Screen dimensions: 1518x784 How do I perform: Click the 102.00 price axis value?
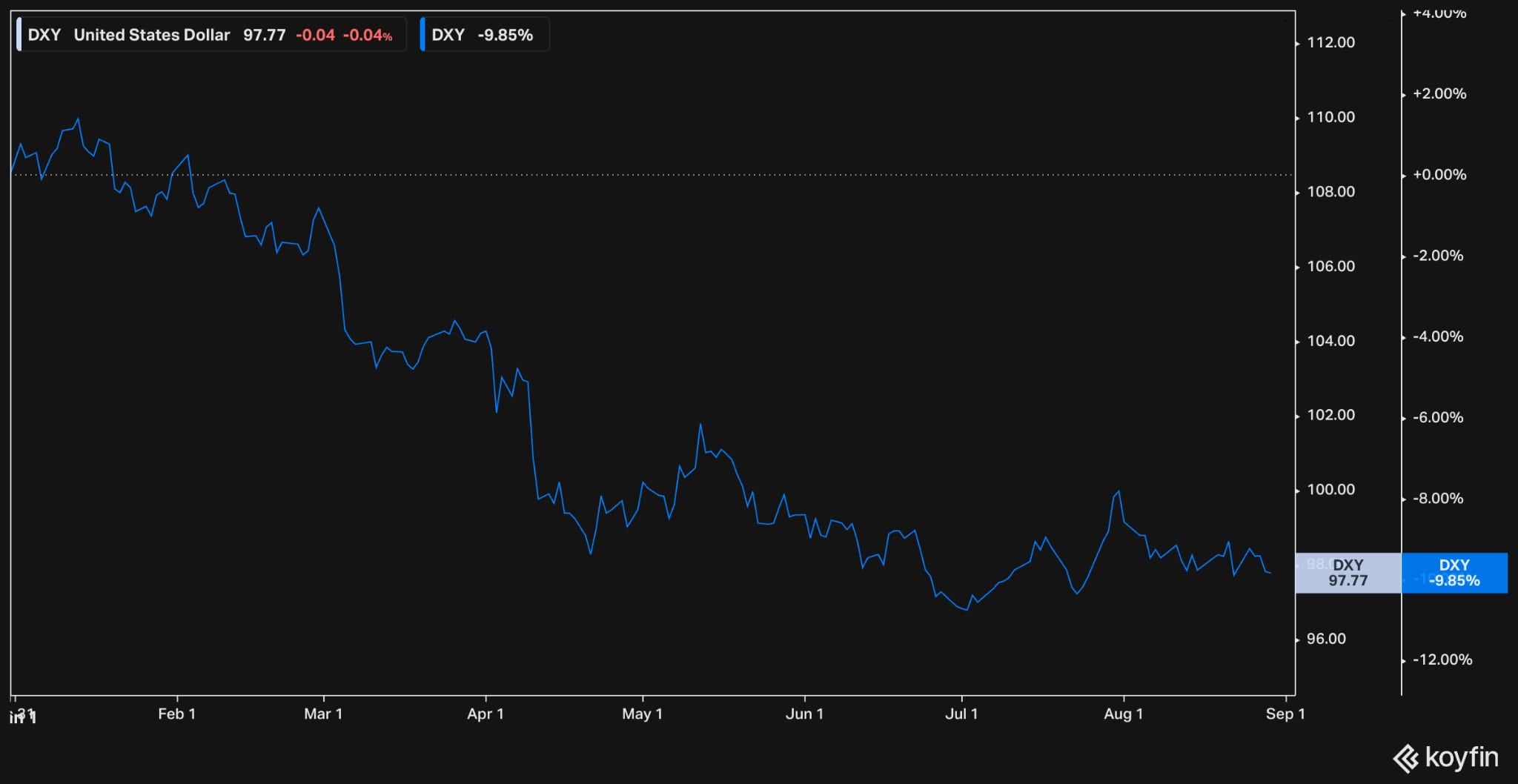(1331, 415)
